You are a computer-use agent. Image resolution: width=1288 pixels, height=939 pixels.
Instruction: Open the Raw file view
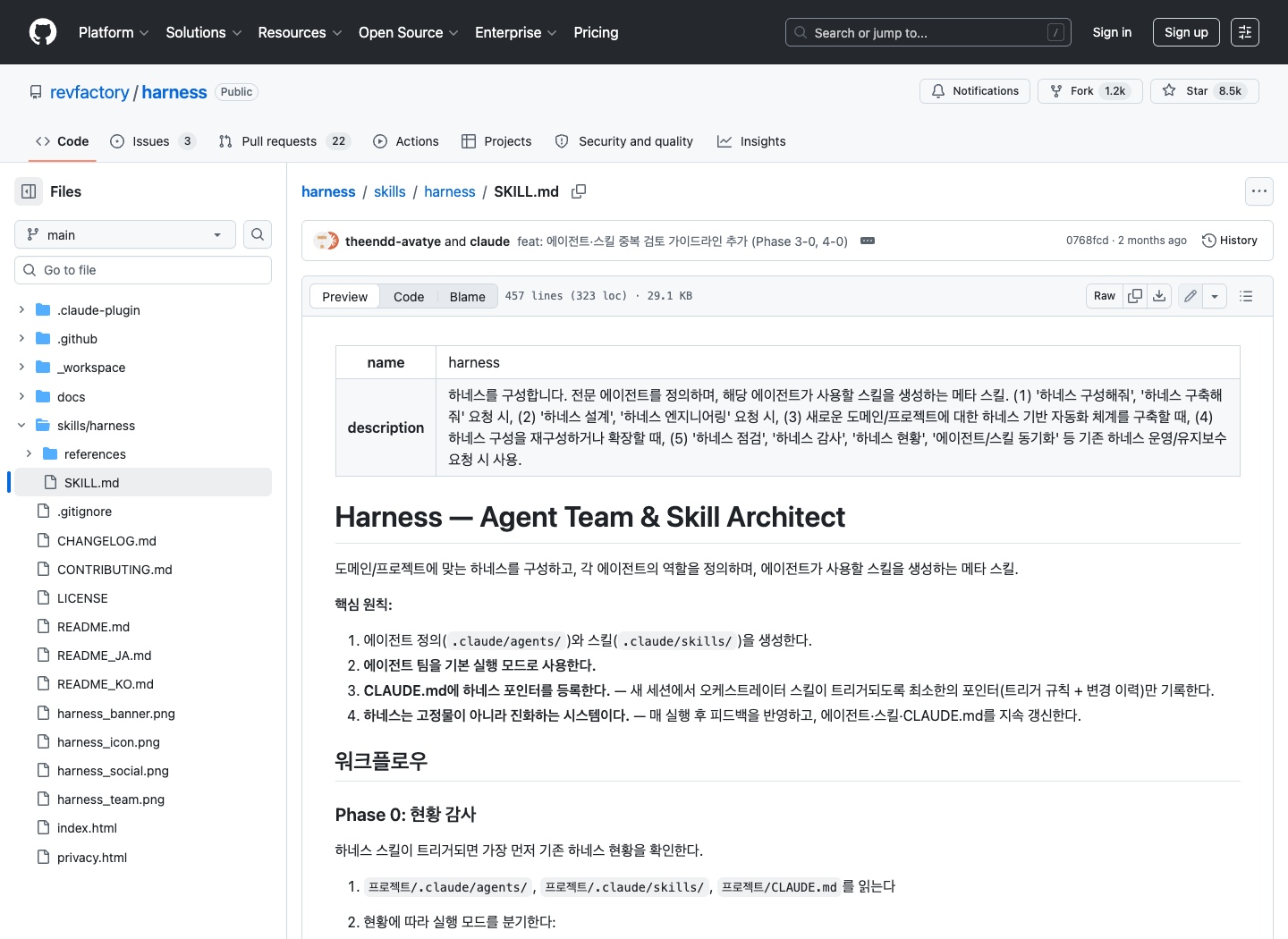[1105, 296]
